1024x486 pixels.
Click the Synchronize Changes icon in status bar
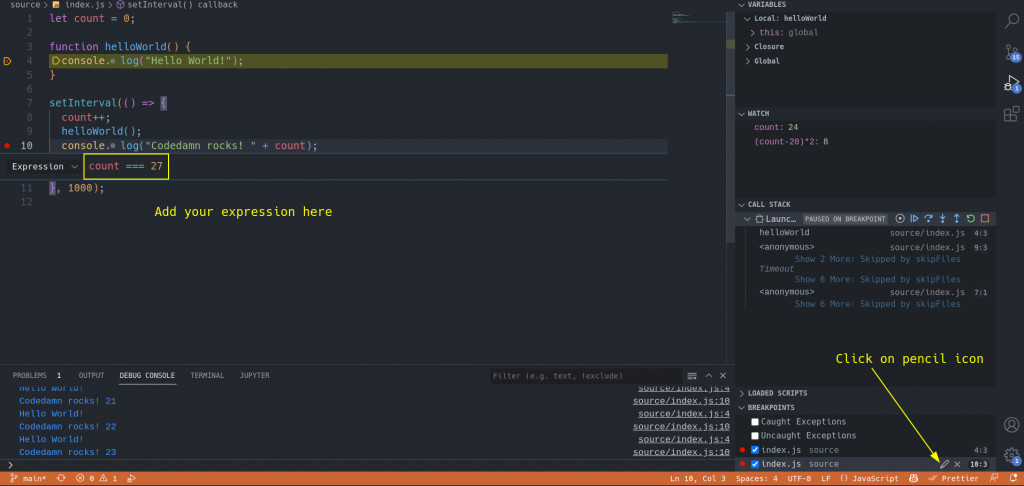pyautogui.click(x=61, y=478)
